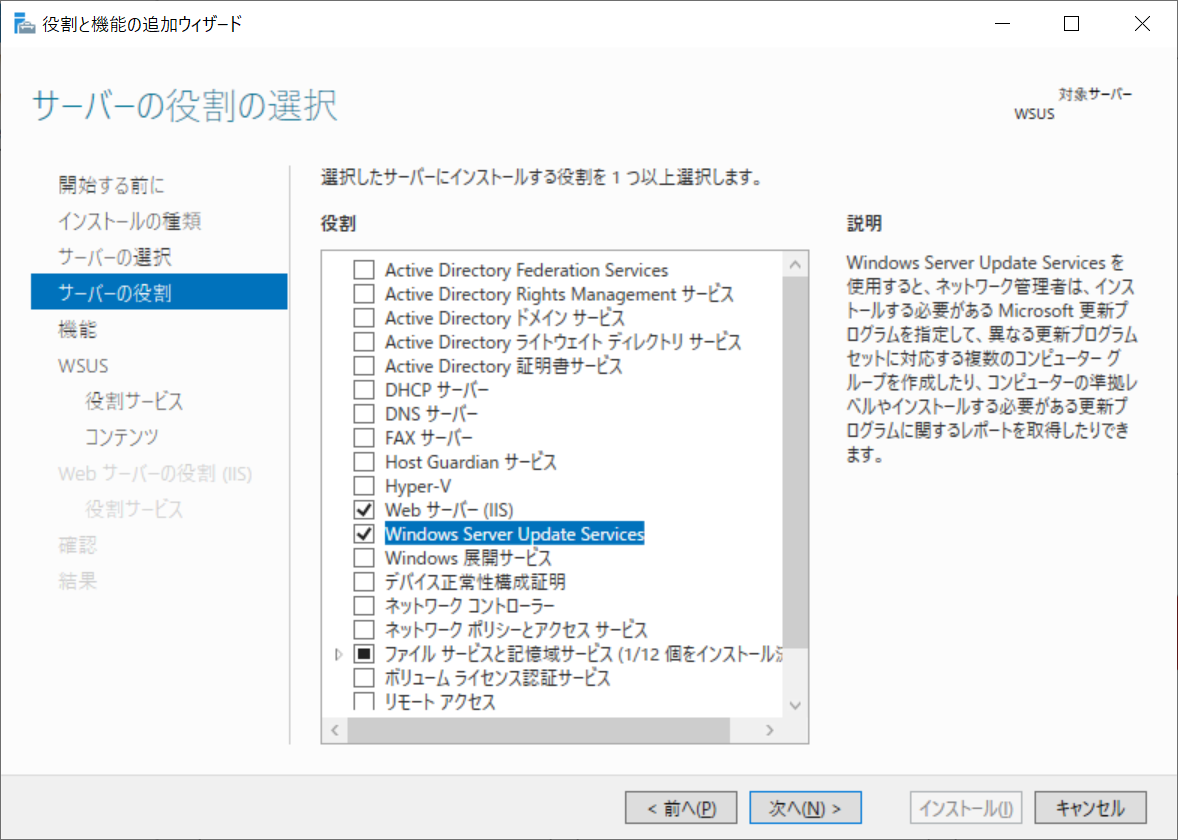Check ネットワーク コントローラー role

pyautogui.click(x=364, y=606)
